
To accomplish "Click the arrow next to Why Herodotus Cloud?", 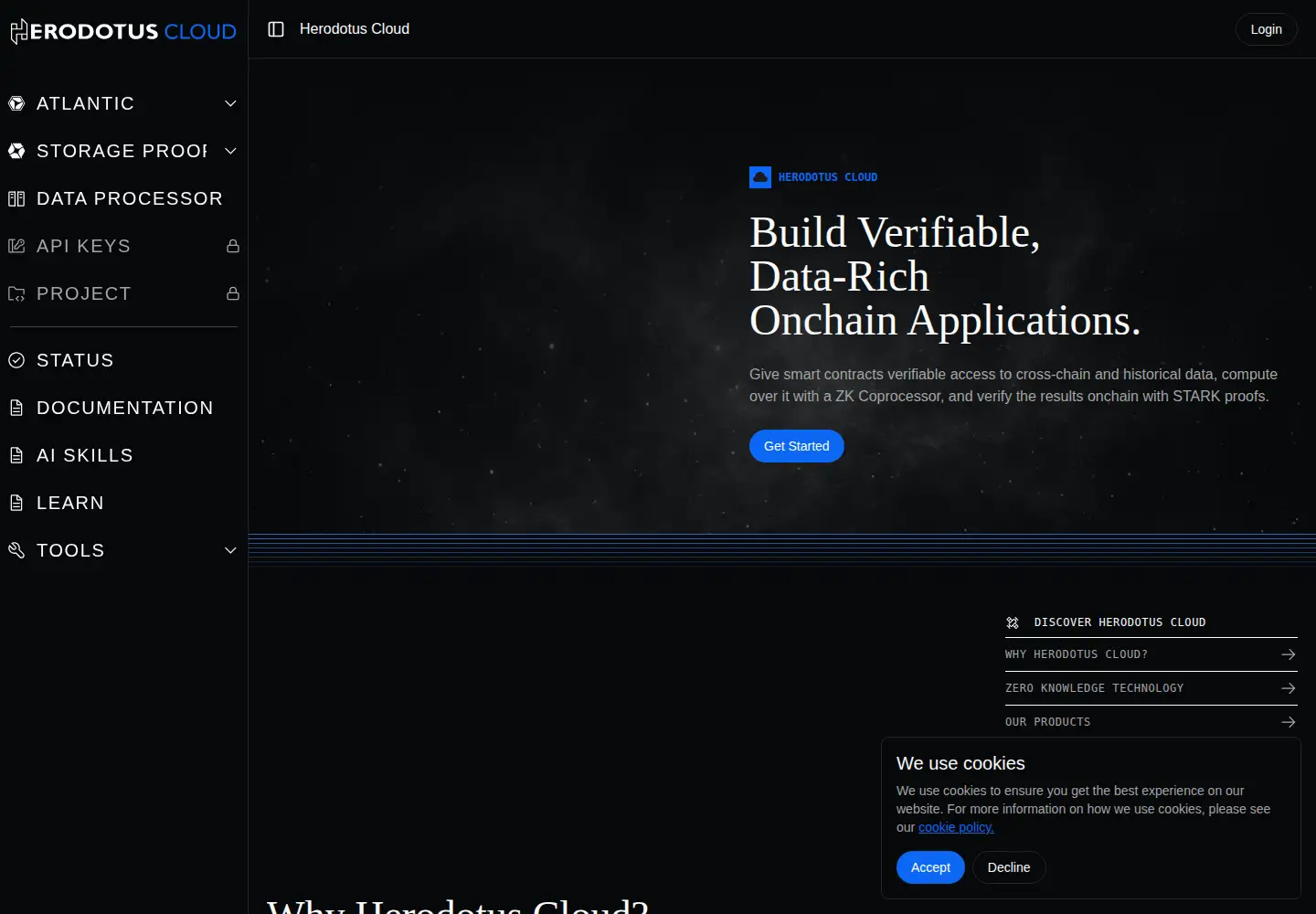I will coord(1289,654).
